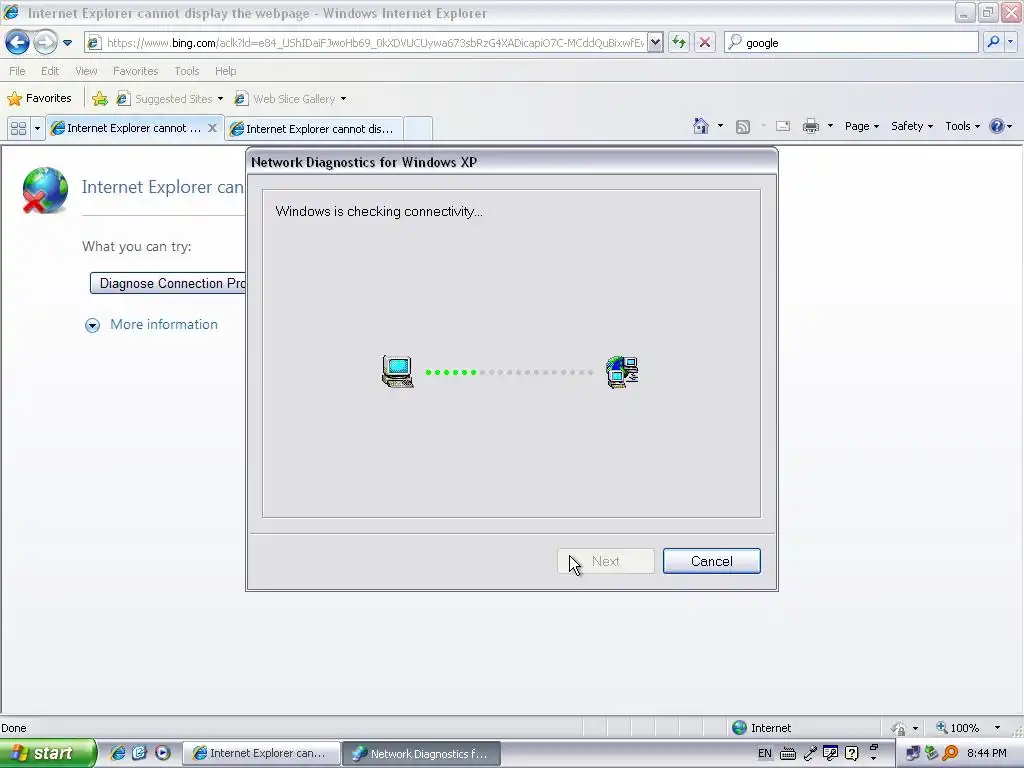
Task: Click the Back navigation arrow
Action: pos(17,43)
